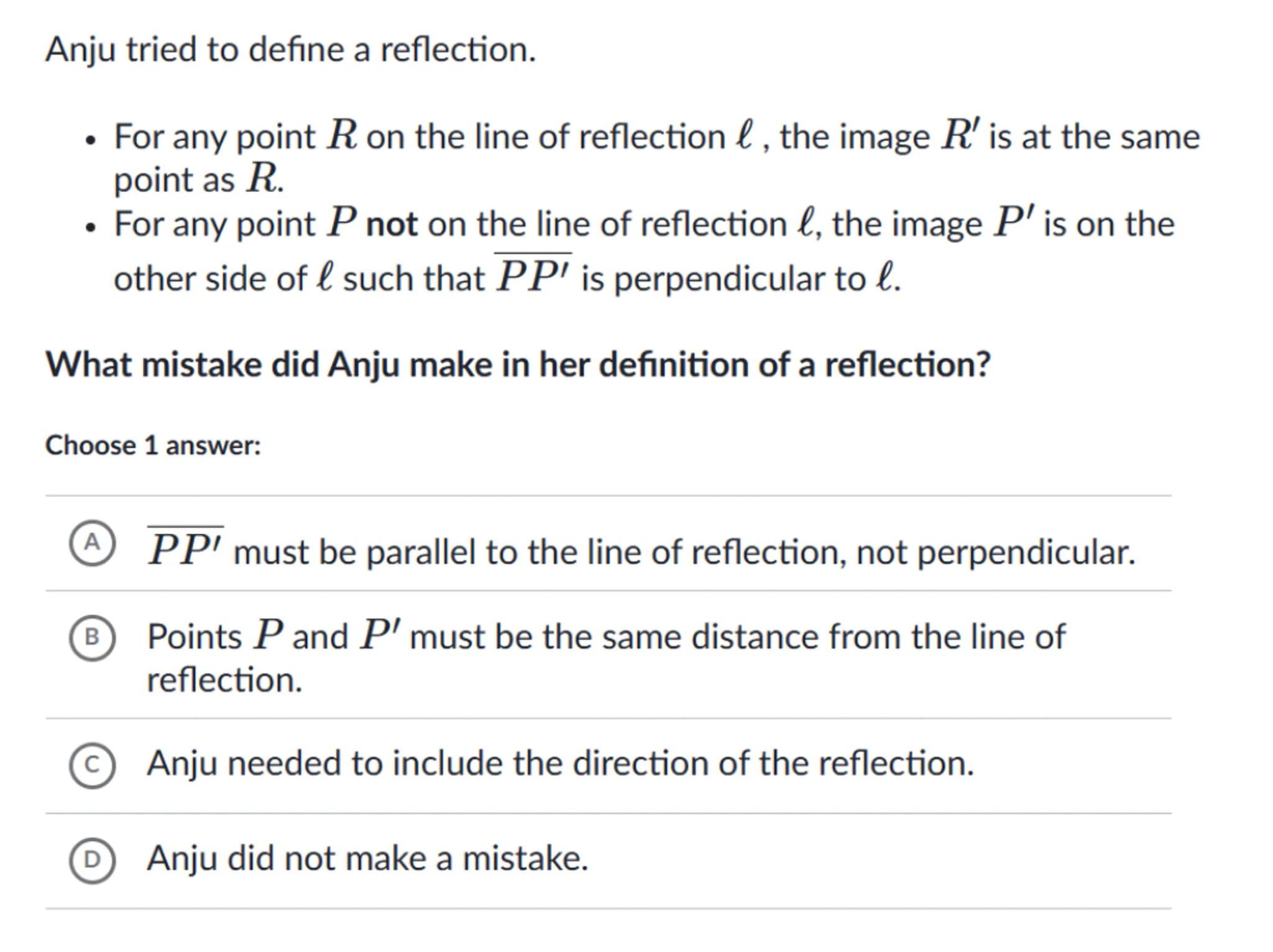
Task: Mark the radio button labeled D
Action: (x=92, y=860)
